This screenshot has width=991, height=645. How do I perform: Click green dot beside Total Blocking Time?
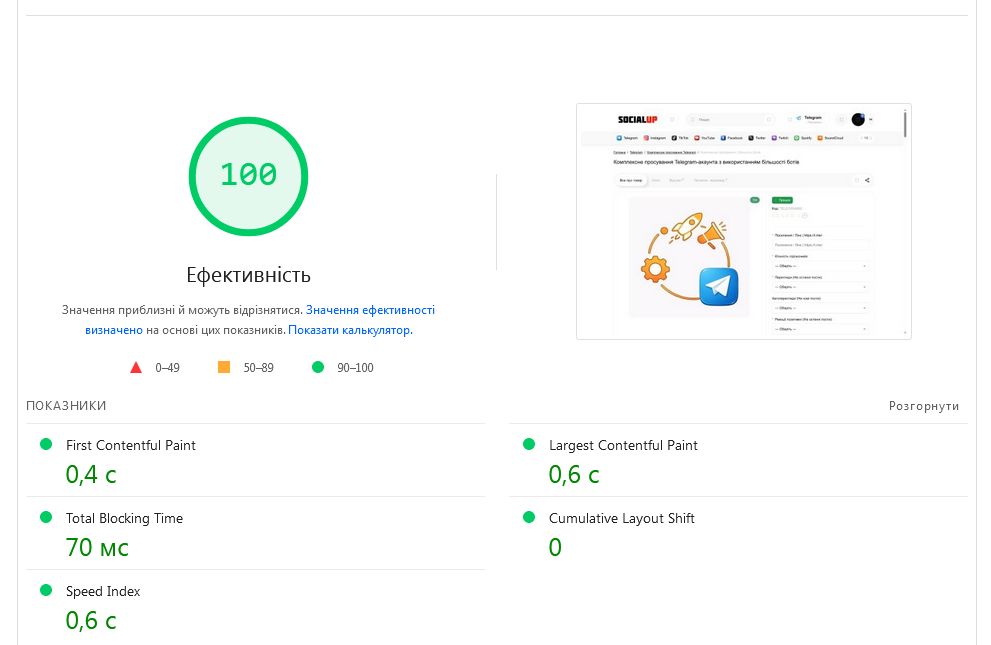pos(45,517)
